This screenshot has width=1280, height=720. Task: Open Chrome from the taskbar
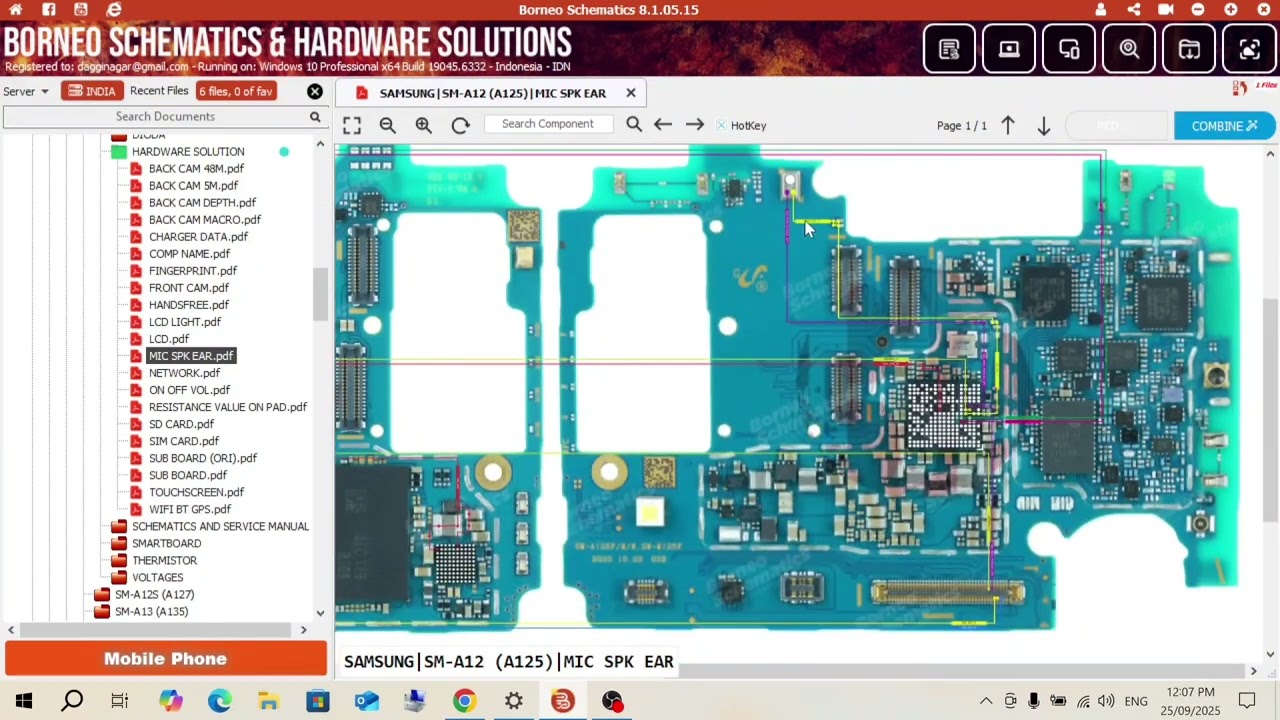(464, 701)
